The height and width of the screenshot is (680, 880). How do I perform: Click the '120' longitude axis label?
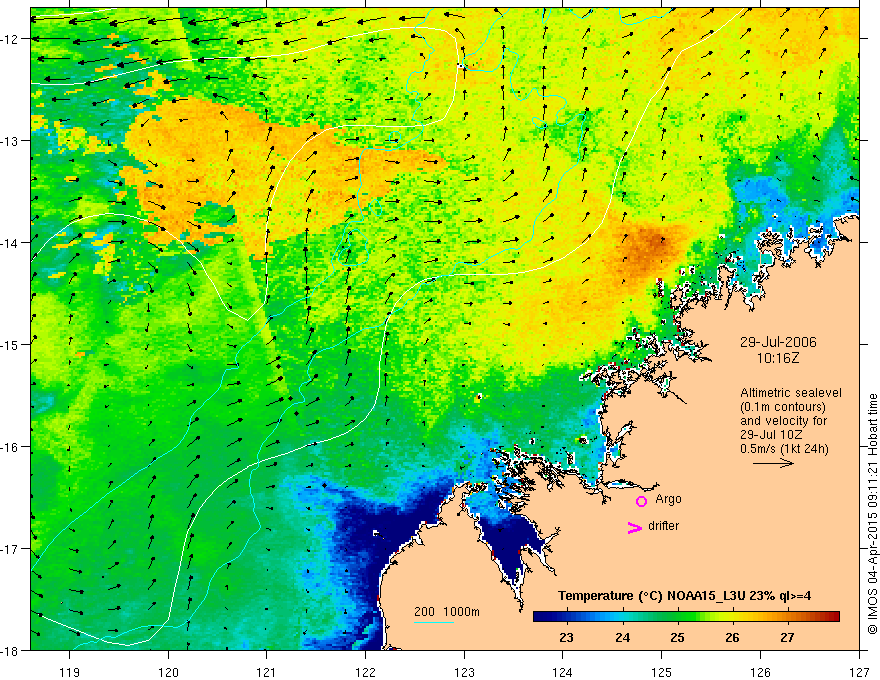pyautogui.click(x=168, y=672)
